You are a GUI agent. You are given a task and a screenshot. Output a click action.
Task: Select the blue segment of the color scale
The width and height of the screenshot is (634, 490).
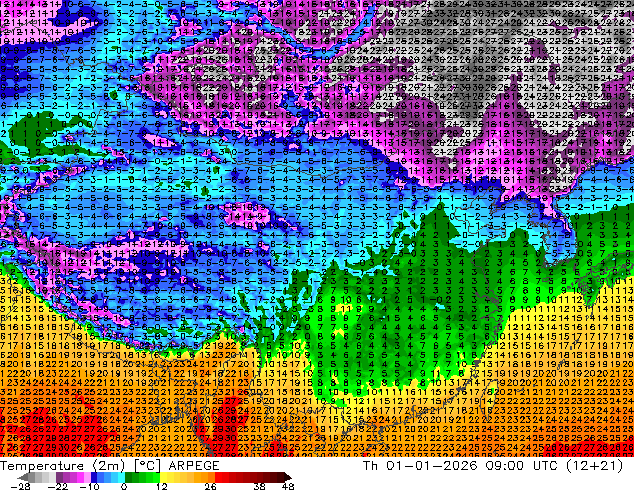(x=108, y=477)
